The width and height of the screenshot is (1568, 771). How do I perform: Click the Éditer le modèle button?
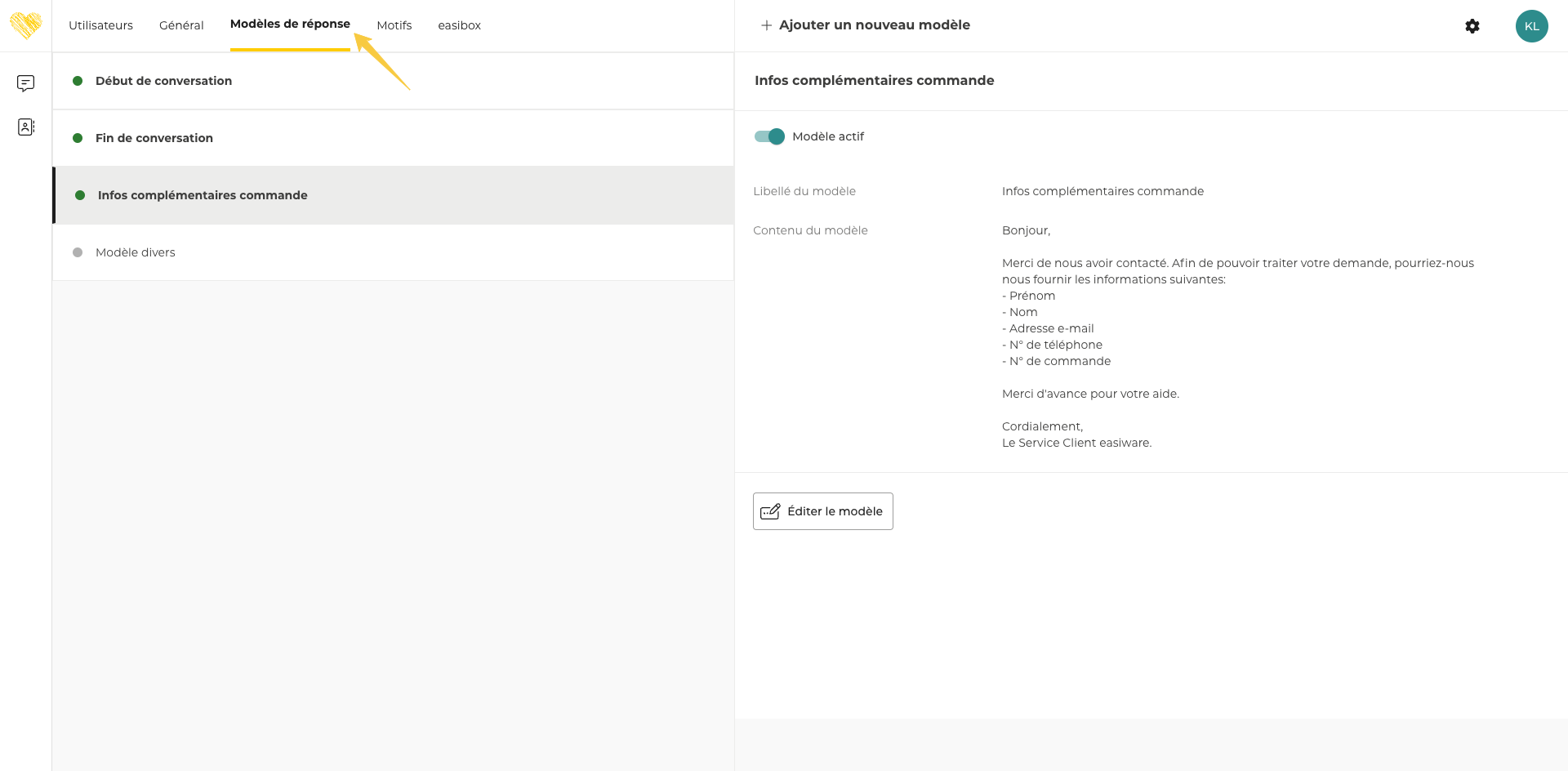822,511
